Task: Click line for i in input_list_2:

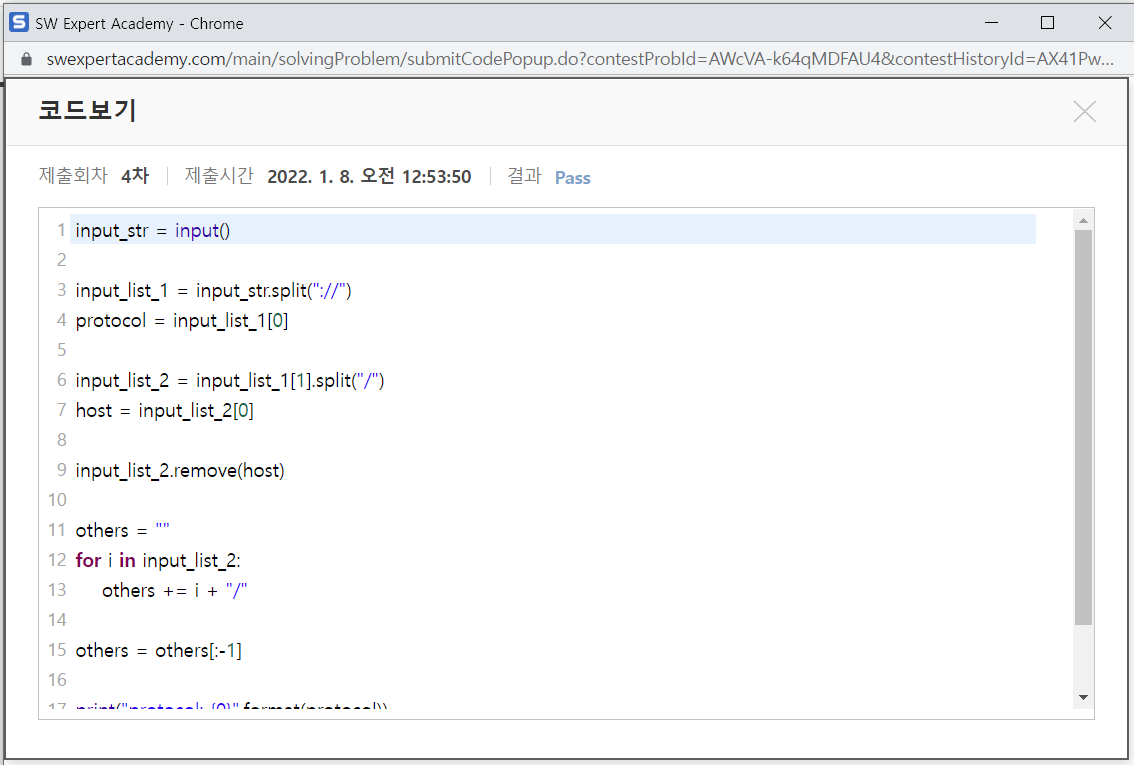Action: [x=158, y=560]
